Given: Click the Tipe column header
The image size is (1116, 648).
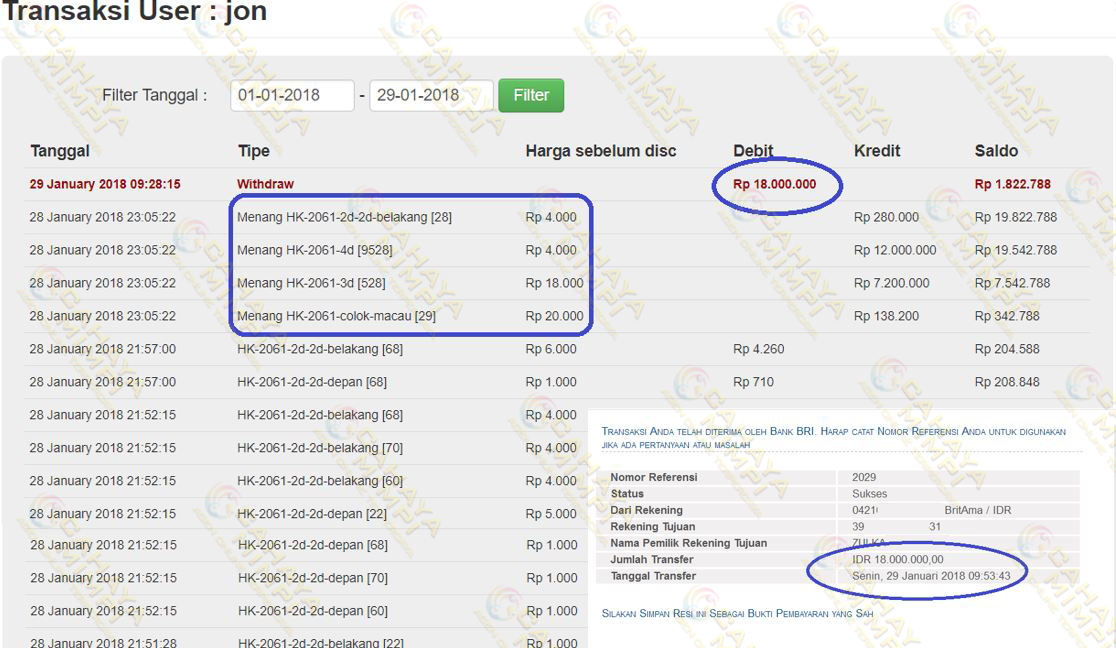Looking at the screenshot, I should click(x=253, y=151).
